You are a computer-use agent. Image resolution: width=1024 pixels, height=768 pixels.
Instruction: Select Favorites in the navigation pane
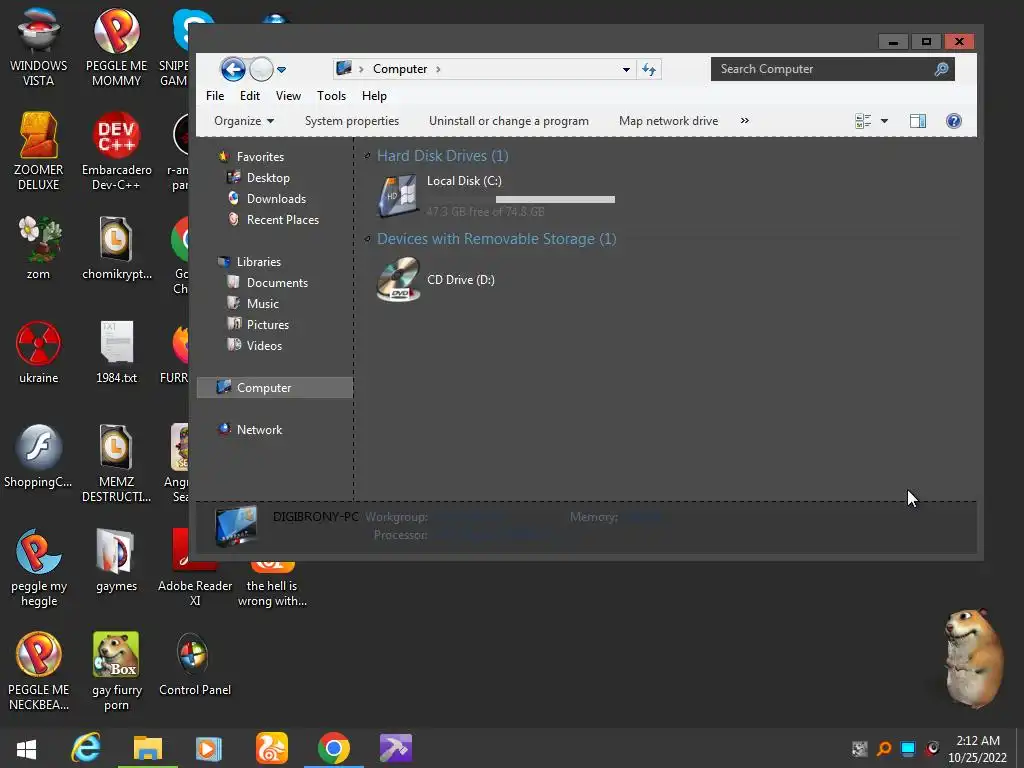(260, 157)
